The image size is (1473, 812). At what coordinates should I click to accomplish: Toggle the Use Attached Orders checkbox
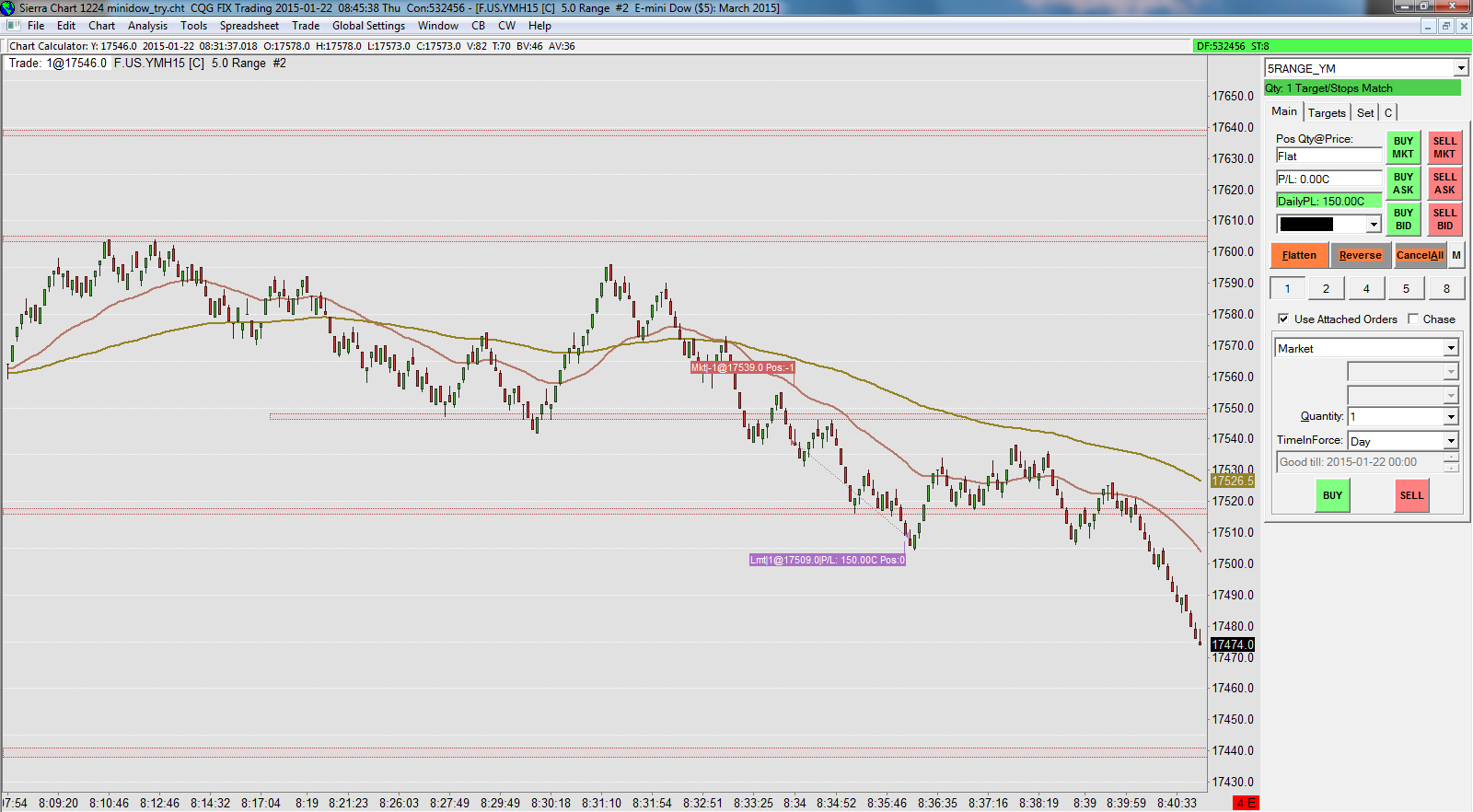[1283, 319]
